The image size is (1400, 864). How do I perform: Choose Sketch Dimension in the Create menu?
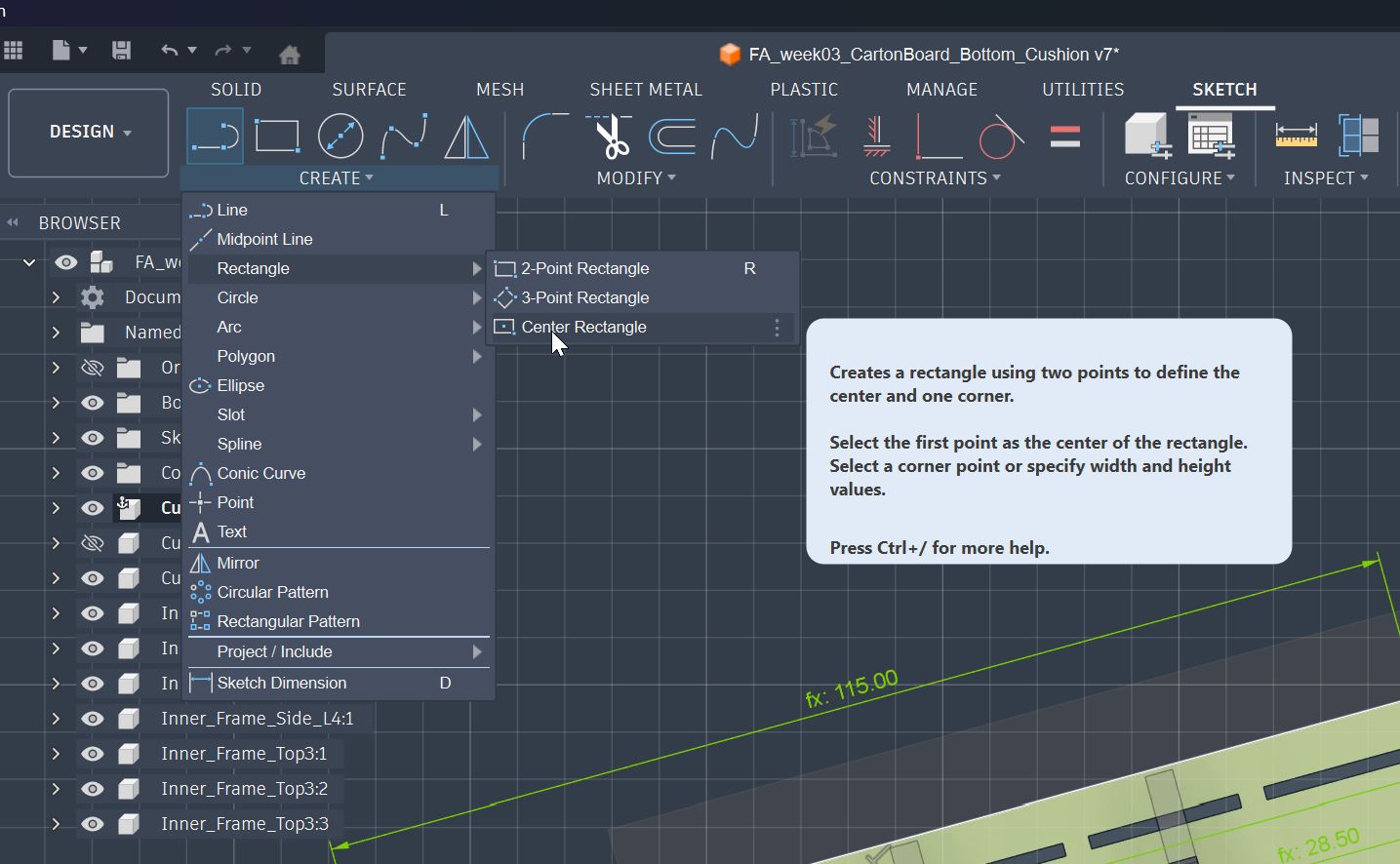tap(339, 683)
